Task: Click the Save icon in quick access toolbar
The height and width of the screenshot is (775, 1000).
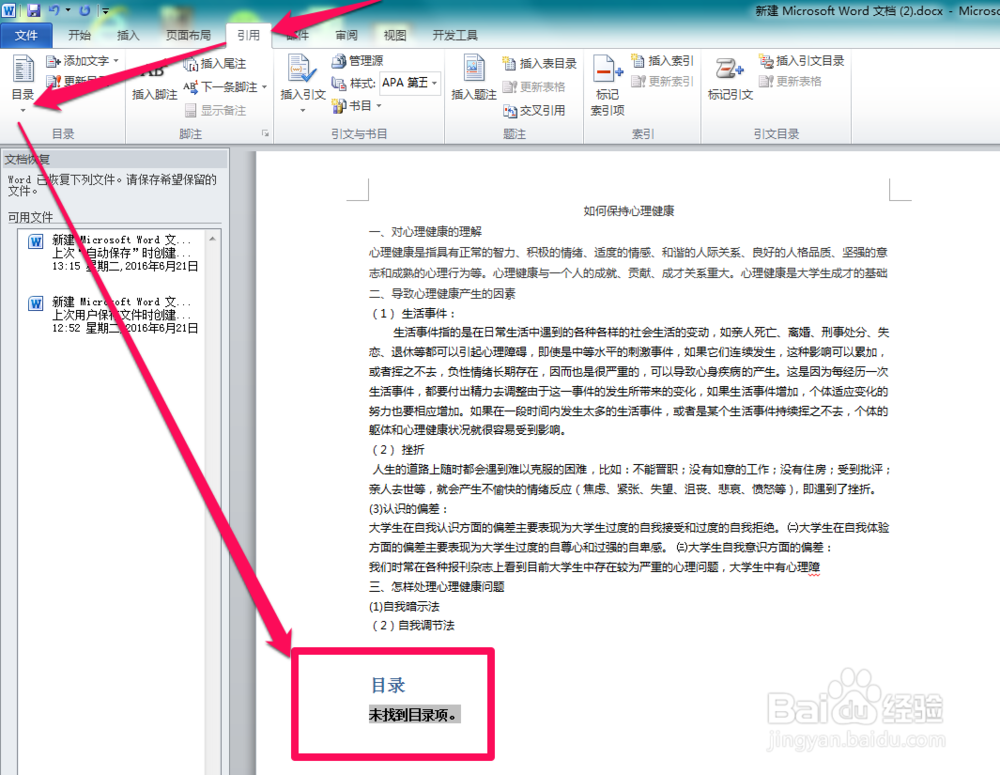Action: 33,10
